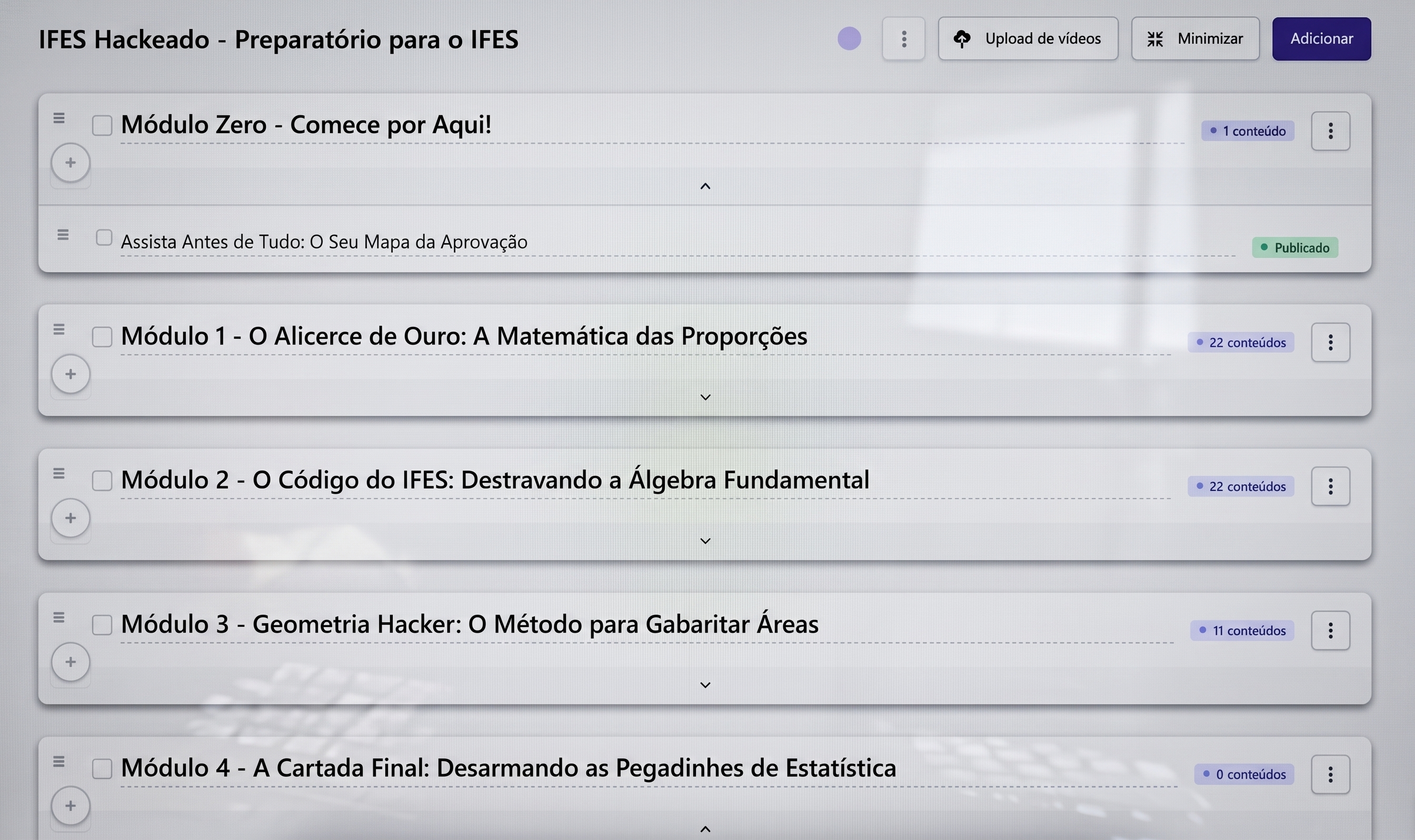Select the Módulo 1 checkbox
The image size is (1415, 840).
tap(102, 336)
